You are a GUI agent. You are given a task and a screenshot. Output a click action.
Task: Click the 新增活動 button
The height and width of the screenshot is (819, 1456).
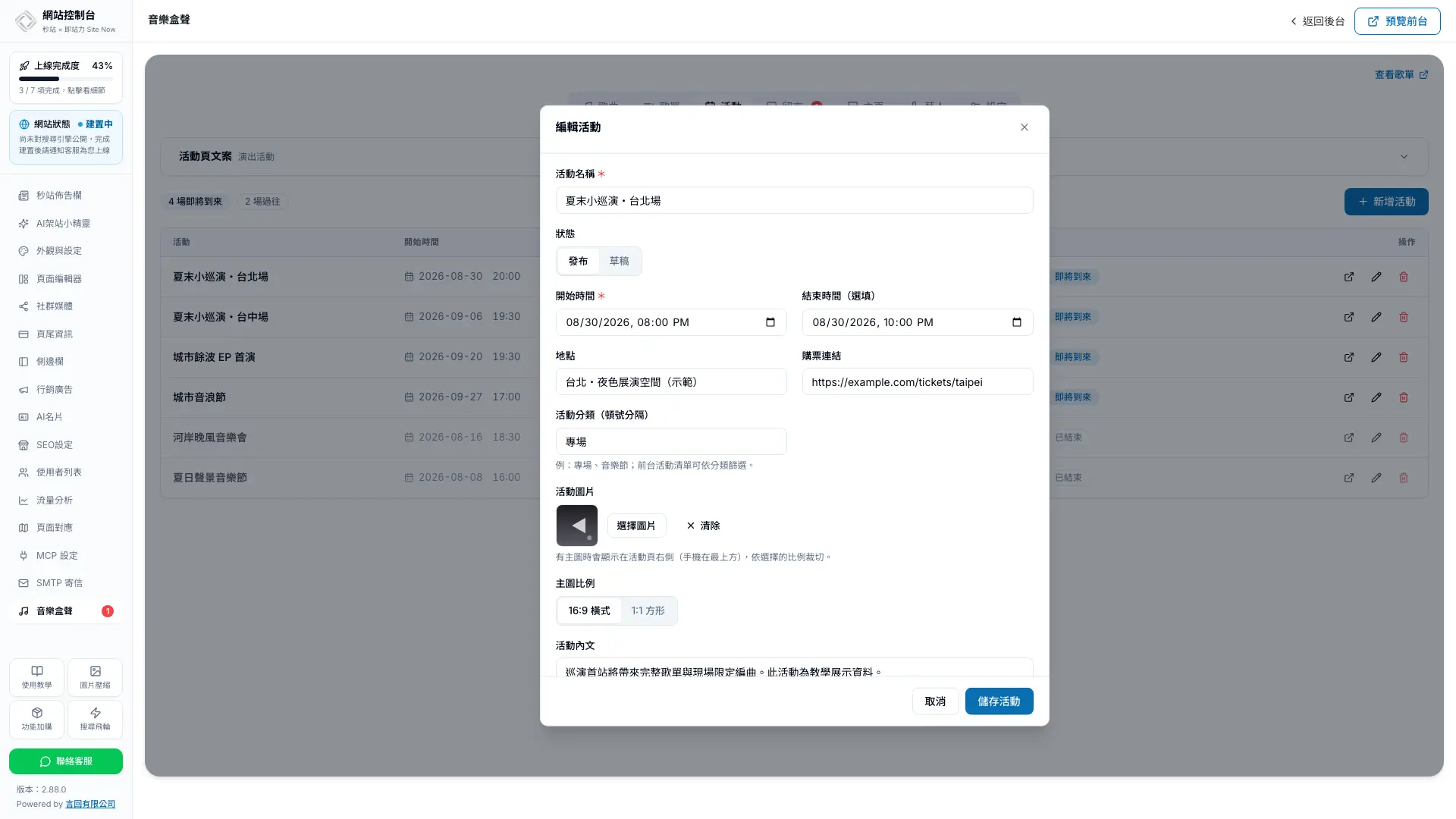pos(1386,202)
